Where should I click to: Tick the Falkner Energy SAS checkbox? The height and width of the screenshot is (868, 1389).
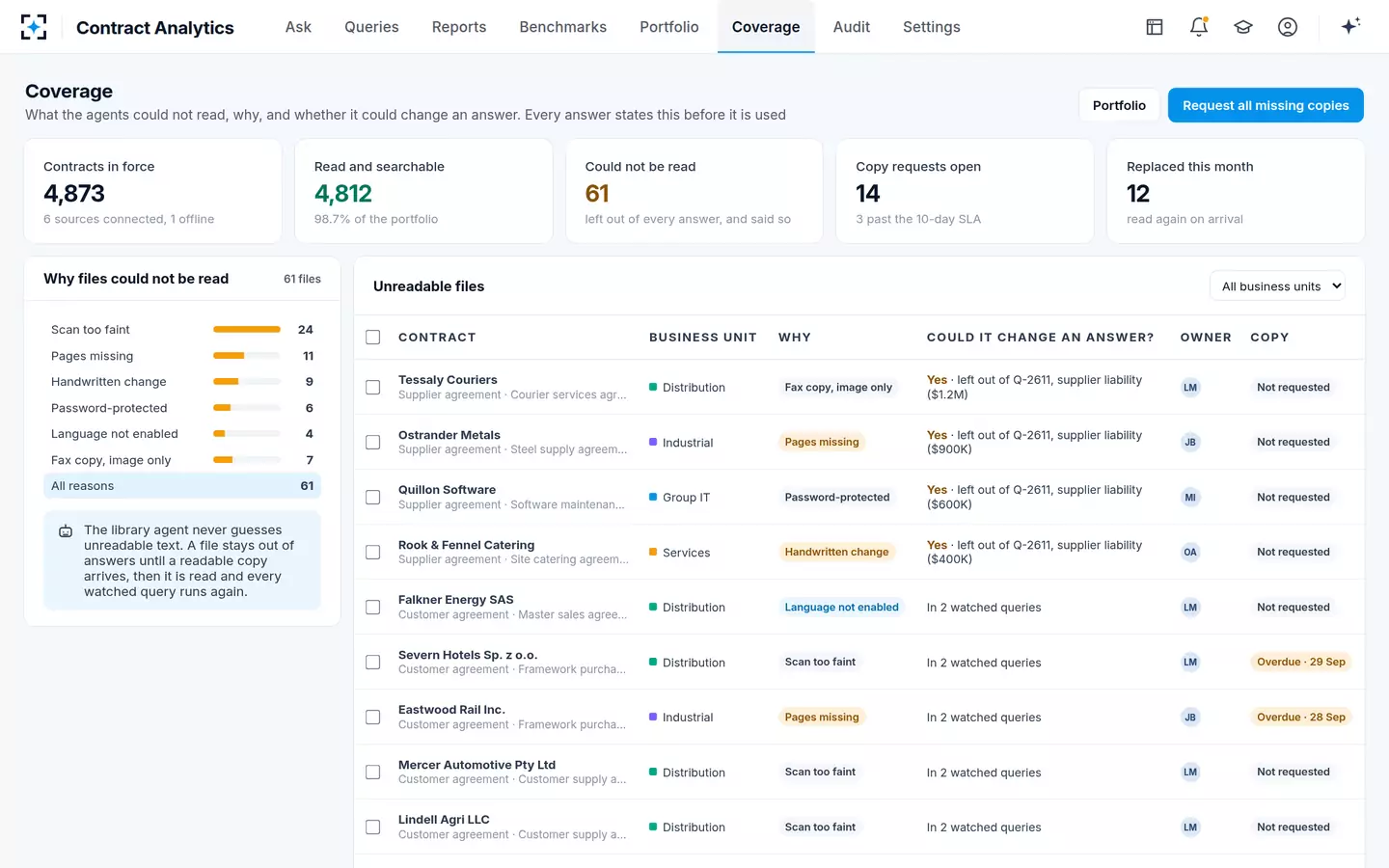[x=373, y=608]
